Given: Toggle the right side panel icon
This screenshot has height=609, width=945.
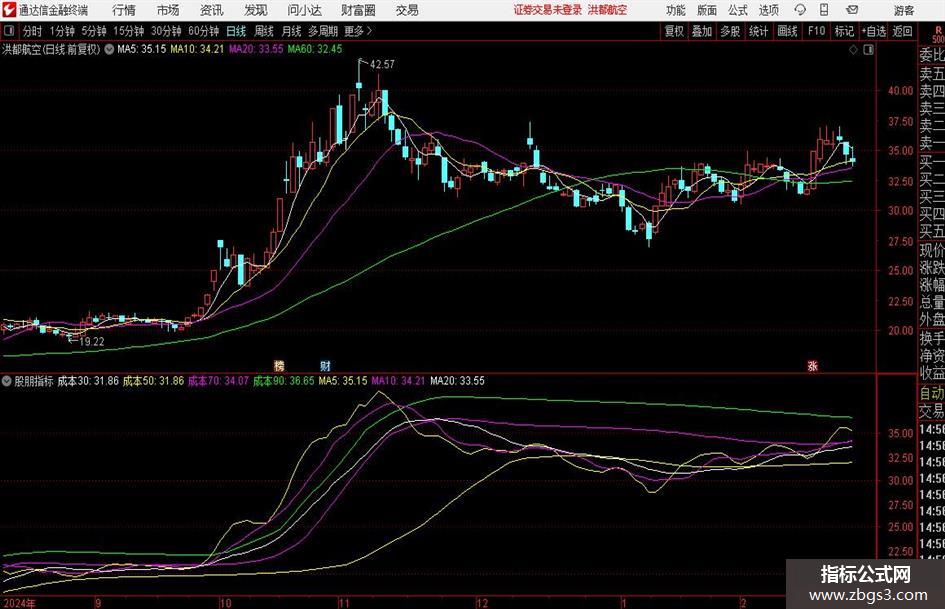Looking at the screenshot, I should pos(868,50).
